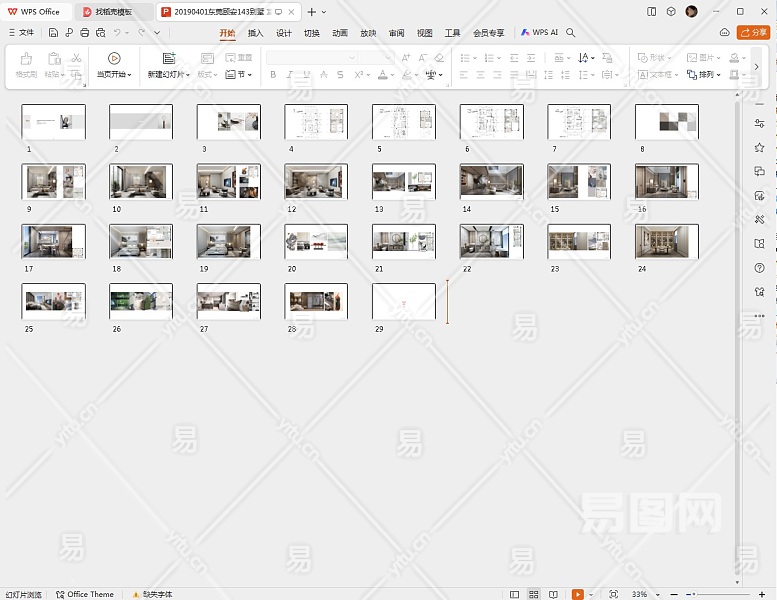Click the play slideshow button in status bar
777x600 pixels.
pyautogui.click(x=577, y=594)
